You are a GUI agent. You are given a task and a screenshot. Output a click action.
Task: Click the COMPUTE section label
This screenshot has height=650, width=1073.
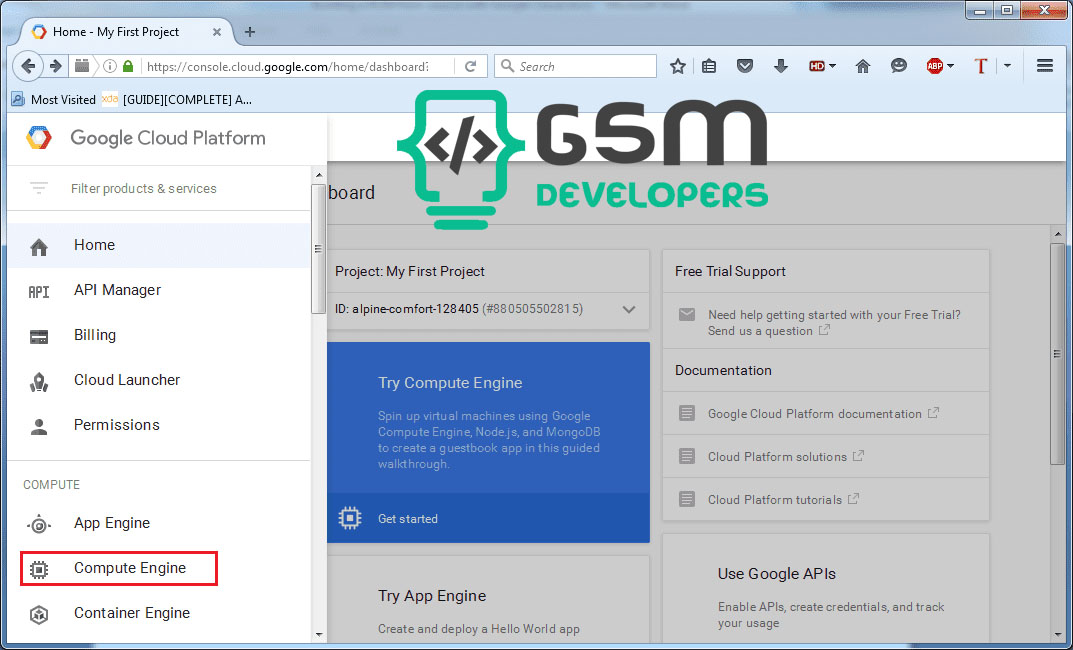point(51,485)
